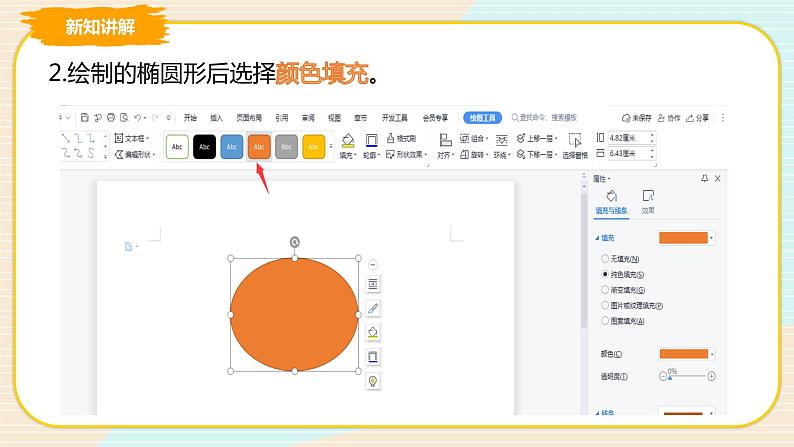Click the lightbulb icon beside the ellipse
The image size is (794, 447).
(x=373, y=381)
